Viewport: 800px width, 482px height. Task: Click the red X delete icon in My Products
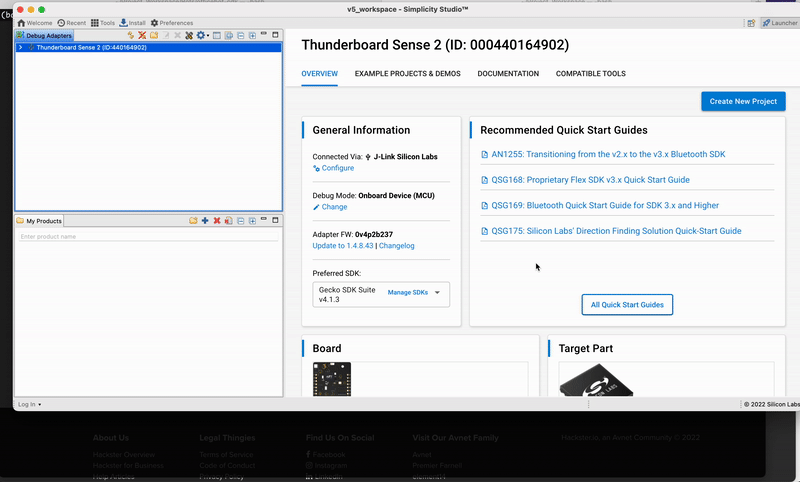click(217, 221)
